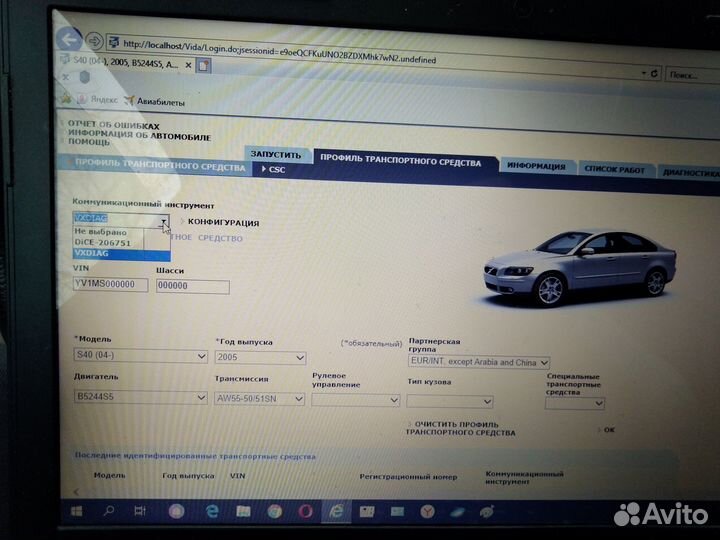This screenshot has height=540, width=720.
Task: Choose VXDIAG in the tool list
Action: click(121, 253)
